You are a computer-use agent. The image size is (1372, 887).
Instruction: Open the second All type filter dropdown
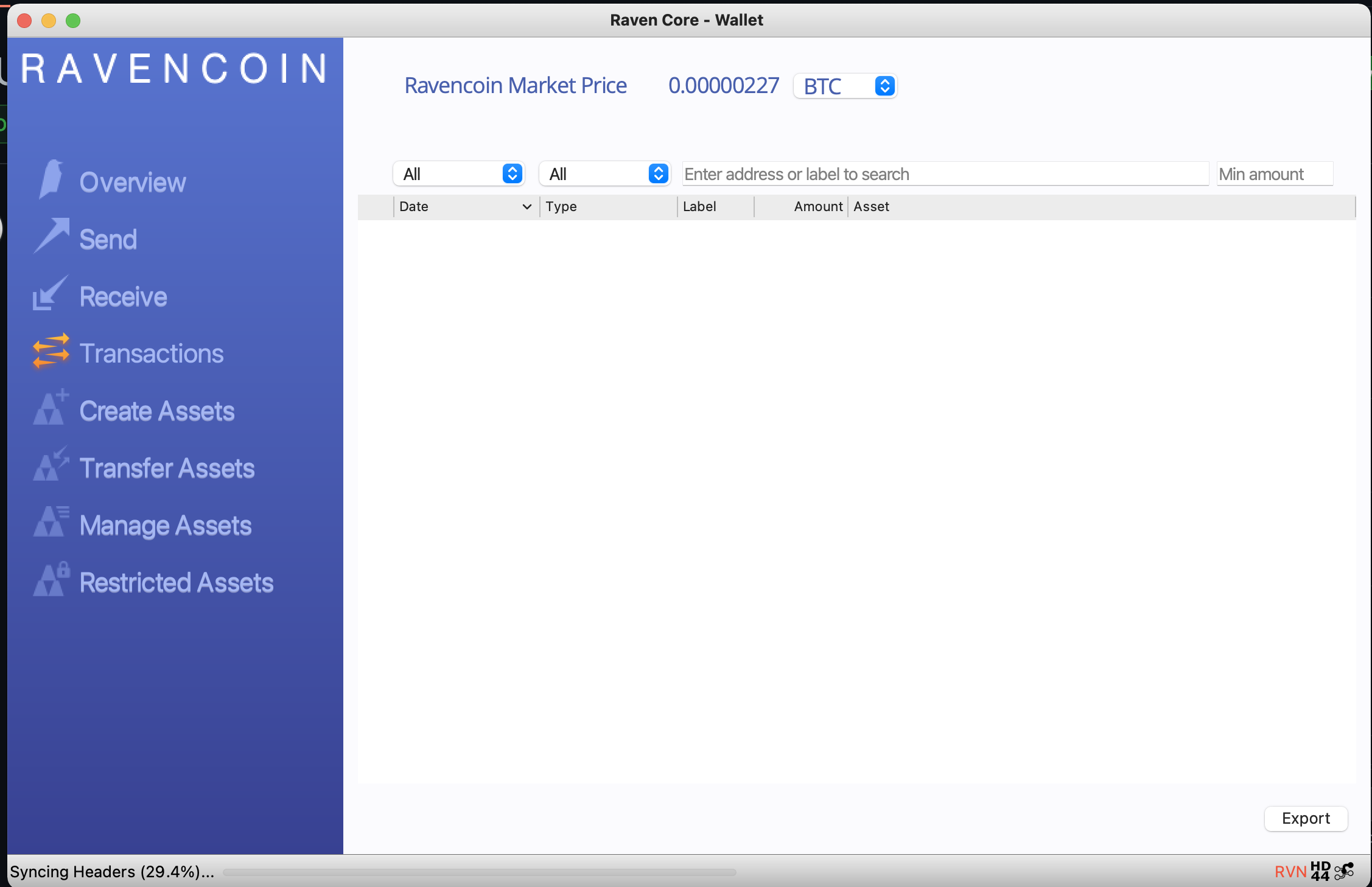point(606,174)
